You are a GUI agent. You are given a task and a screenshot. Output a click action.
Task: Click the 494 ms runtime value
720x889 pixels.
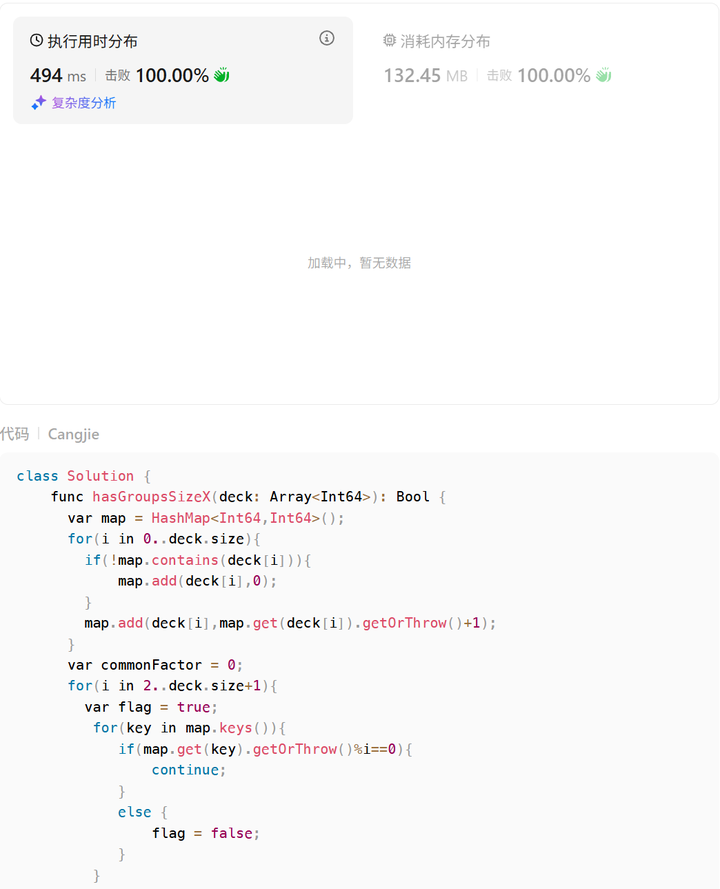[58, 75]
